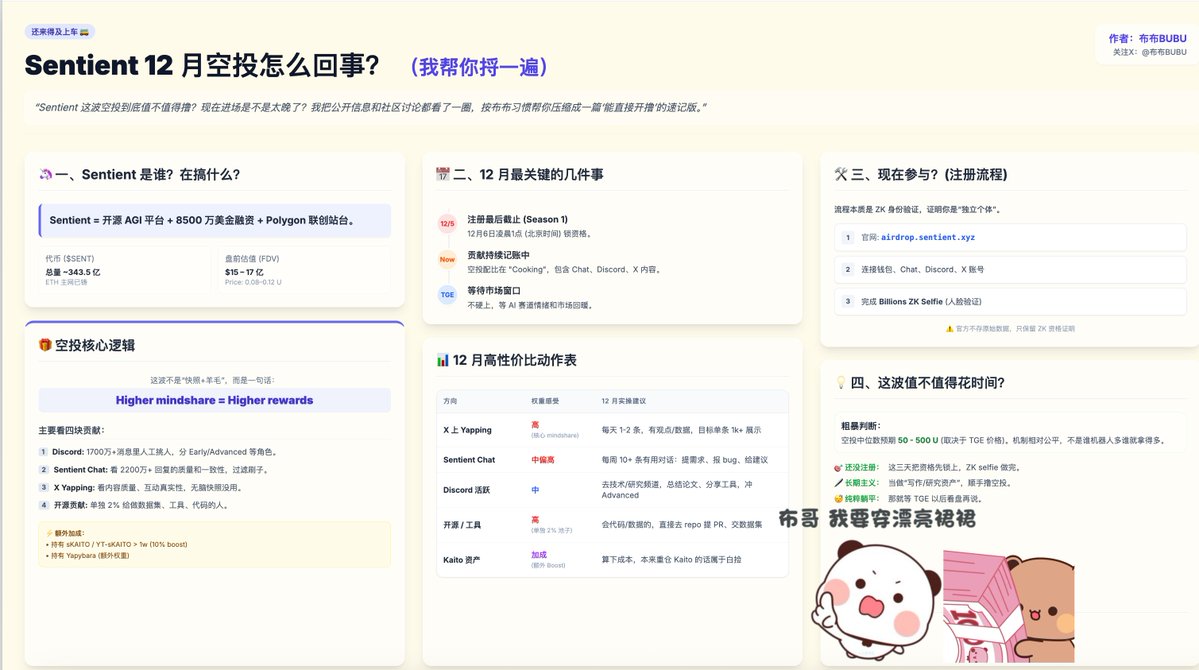
Task: Click the Sentient Chat table row label
Action: [469, 460]
